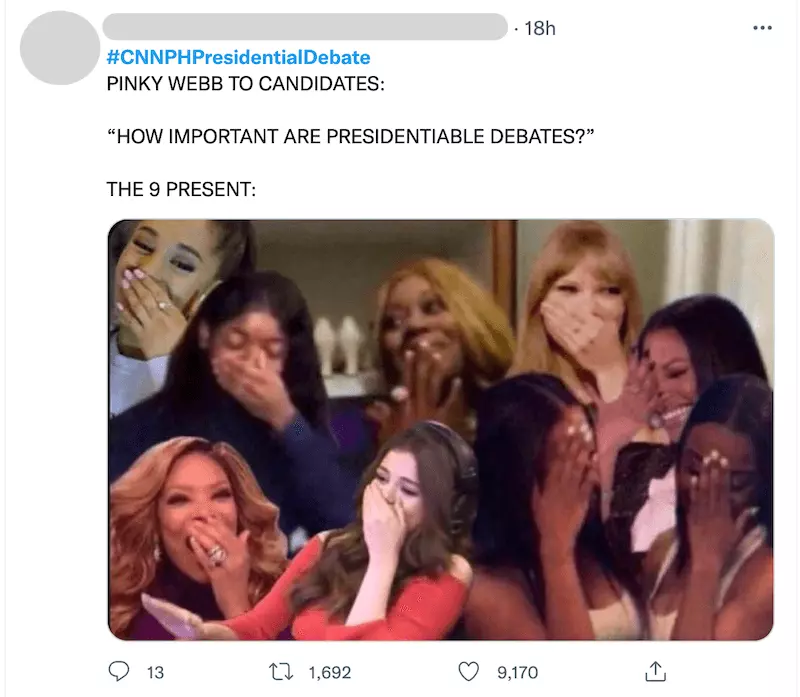800x697 pixels.
Task: Click the THE 9 PRESENT text line
Action: pos(181,189)
